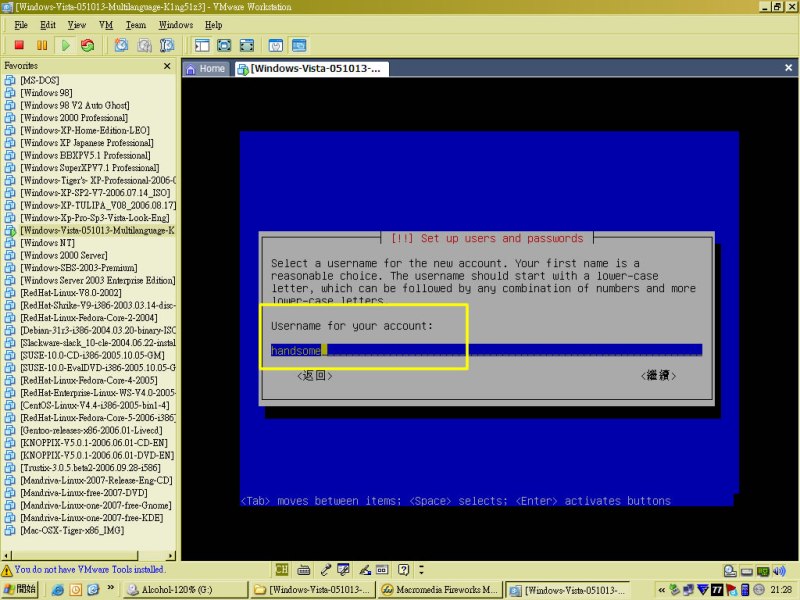Open the Snapshot Manager toolbar icon
The height and width of the screenshot is (600, 800).
[167, 45]
